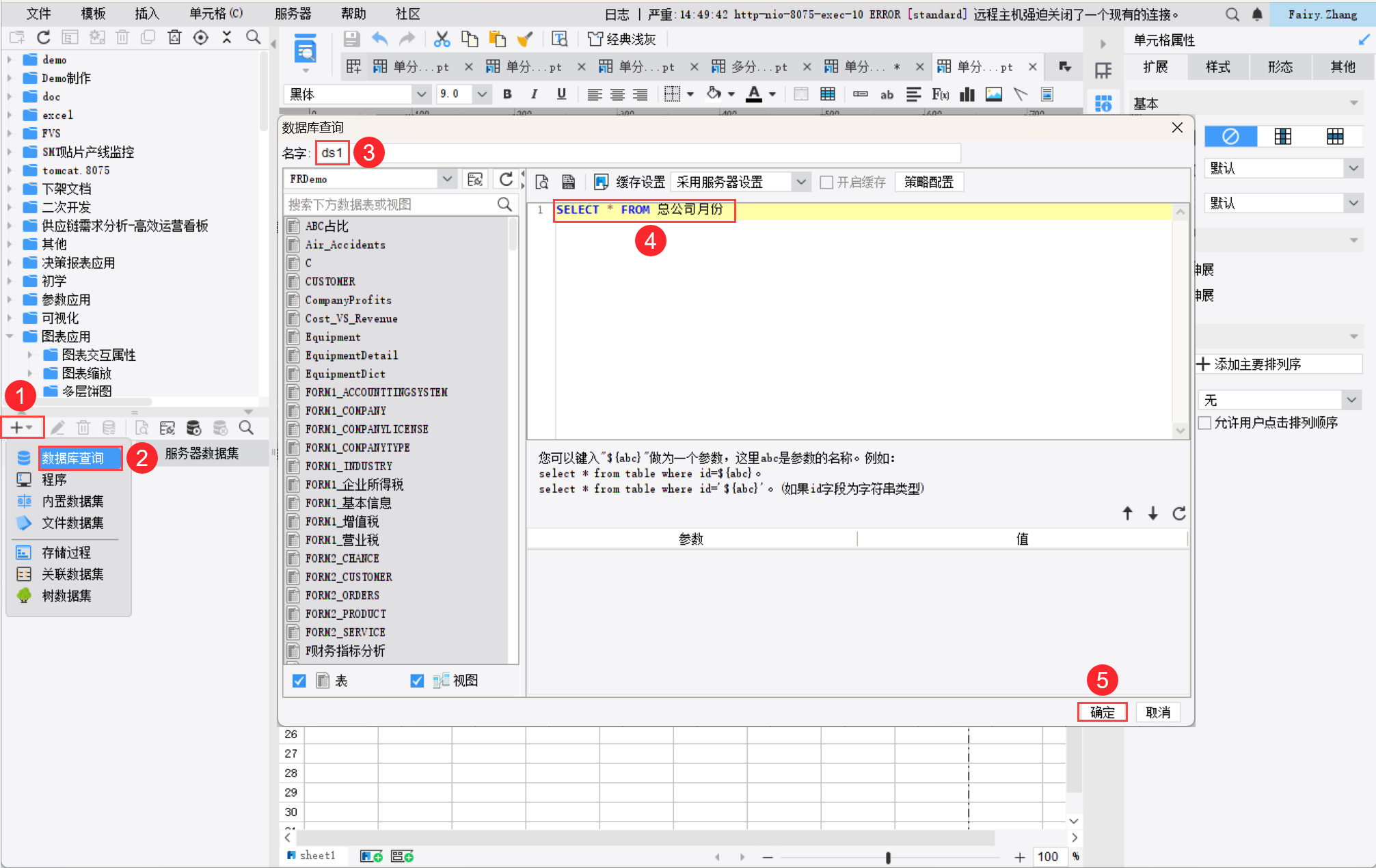Click the format painter brush icon
Viewport: 1376px width, 868px height.
pyautogui.click(x=525, y=39)
